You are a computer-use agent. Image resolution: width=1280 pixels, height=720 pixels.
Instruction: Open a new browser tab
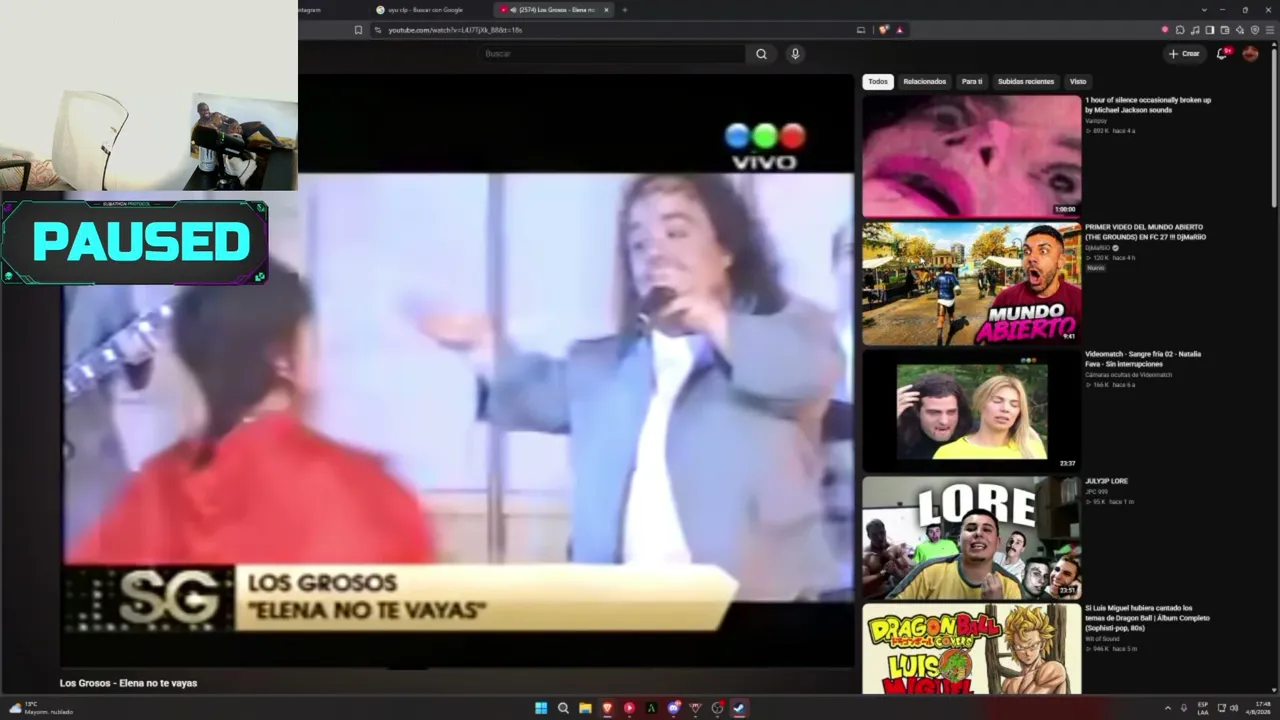coord(625,10)
